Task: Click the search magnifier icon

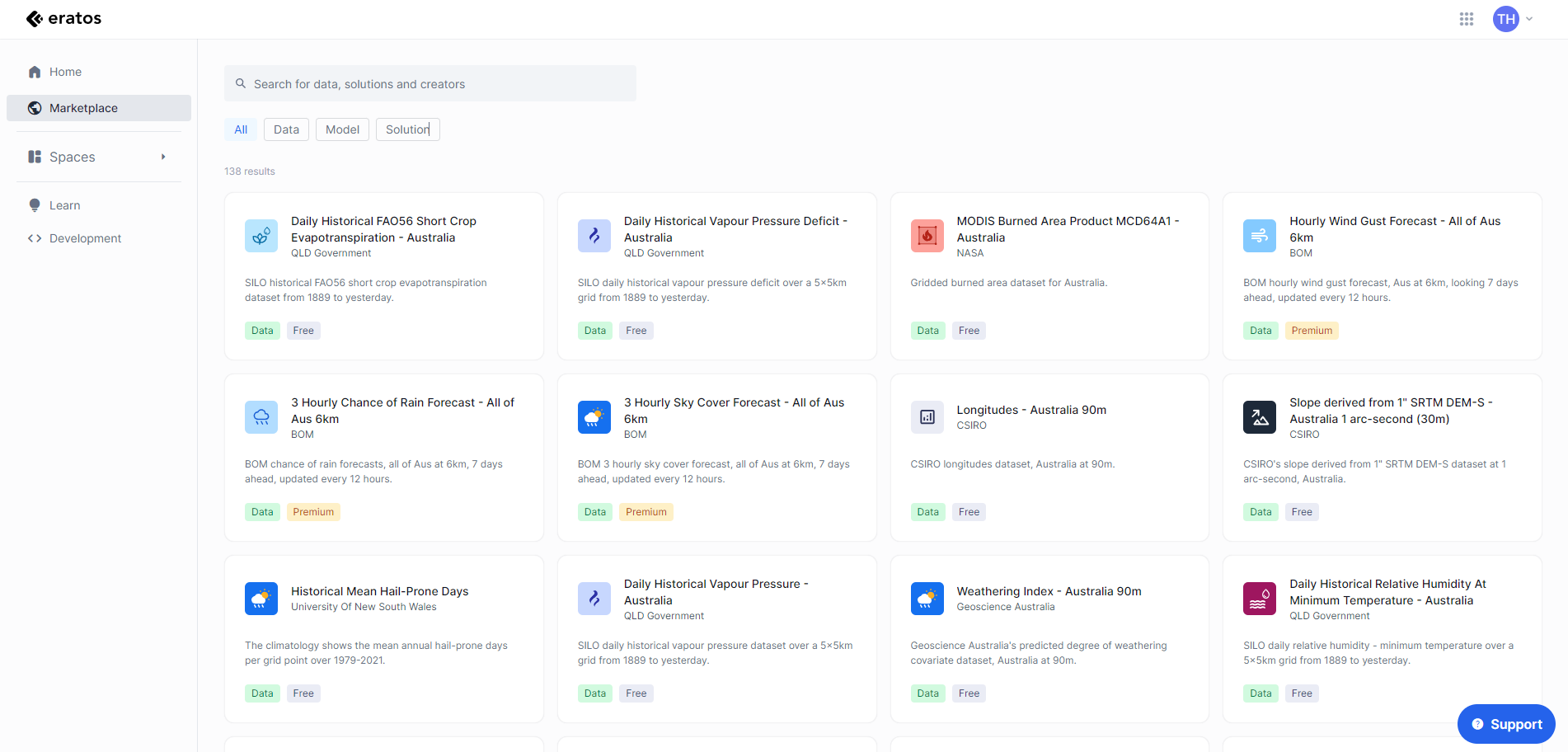Action: click(x=241, y=83)
